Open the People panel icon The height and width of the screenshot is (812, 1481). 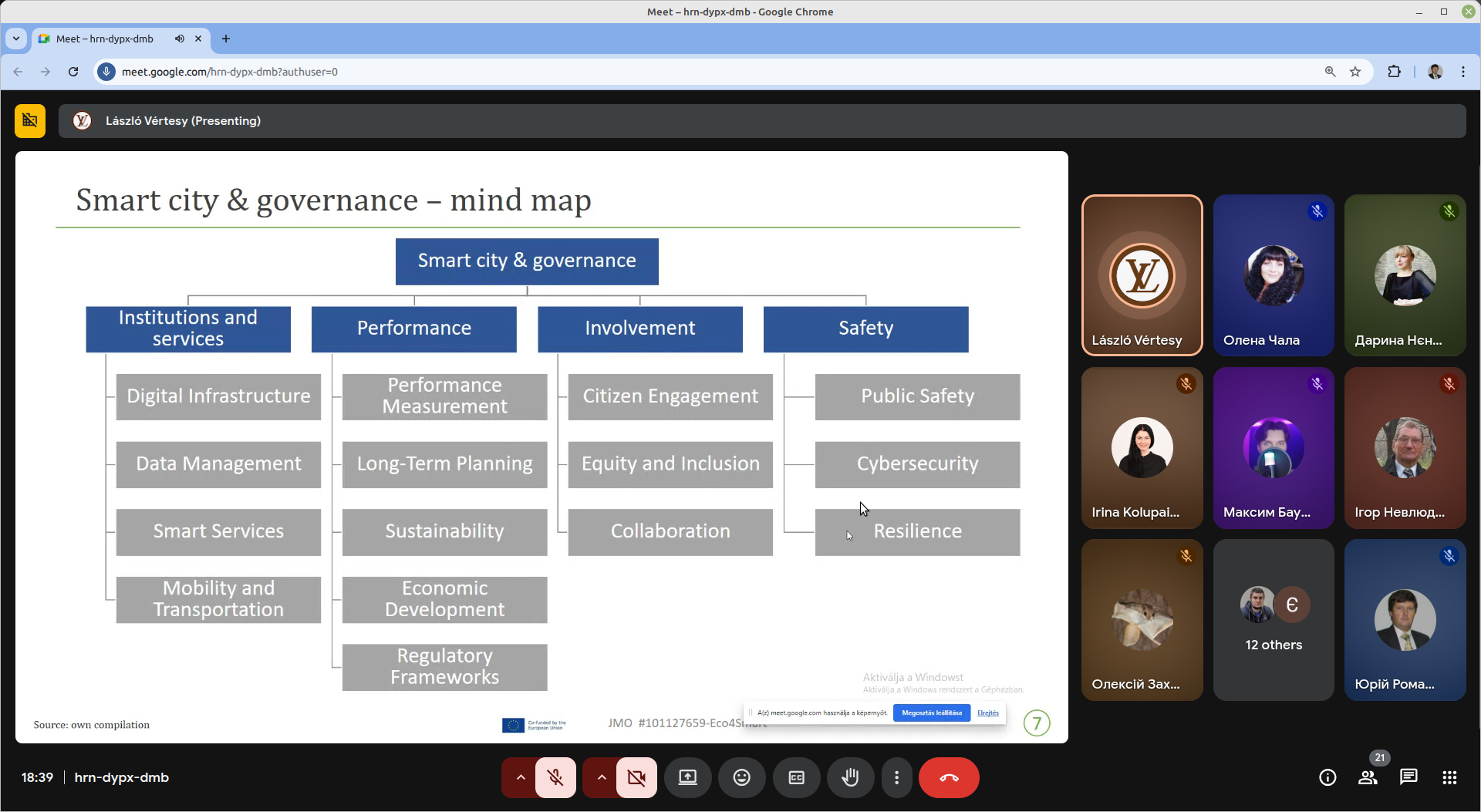(1368, 777)
